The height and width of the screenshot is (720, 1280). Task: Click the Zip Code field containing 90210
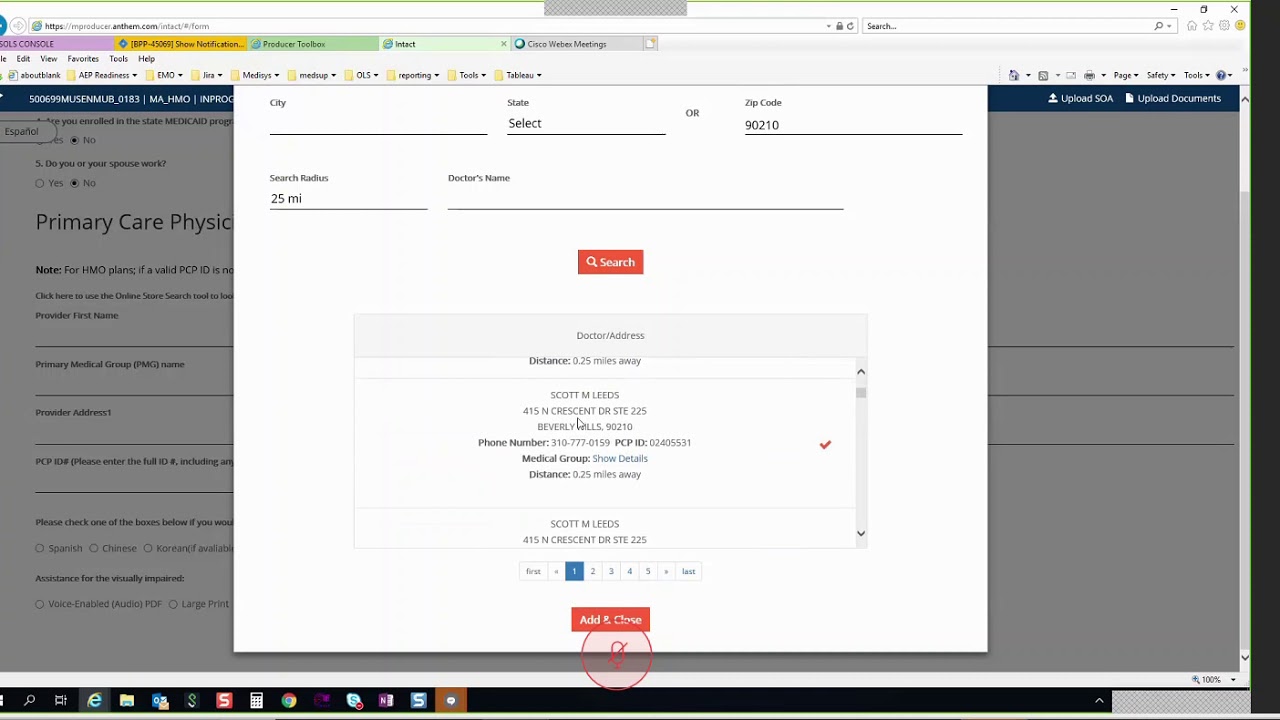853,125
